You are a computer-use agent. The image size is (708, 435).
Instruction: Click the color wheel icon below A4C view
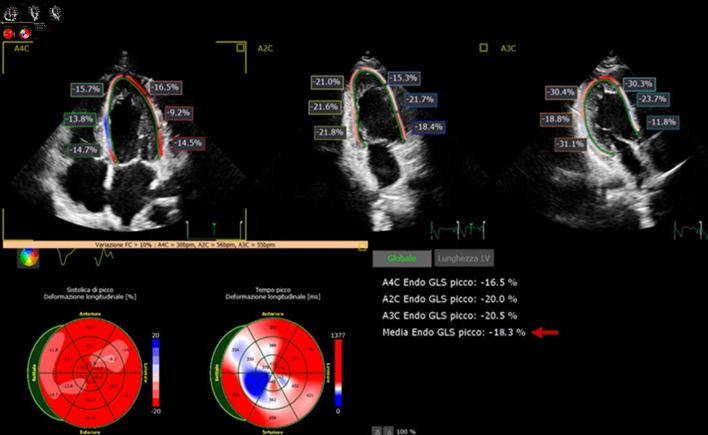30,257
